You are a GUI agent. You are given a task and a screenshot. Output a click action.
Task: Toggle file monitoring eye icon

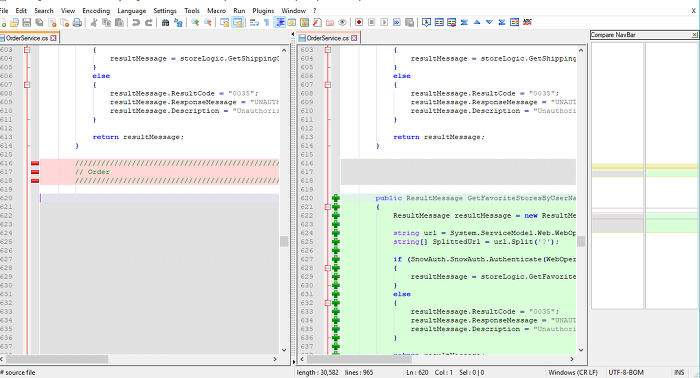[342, 22]
